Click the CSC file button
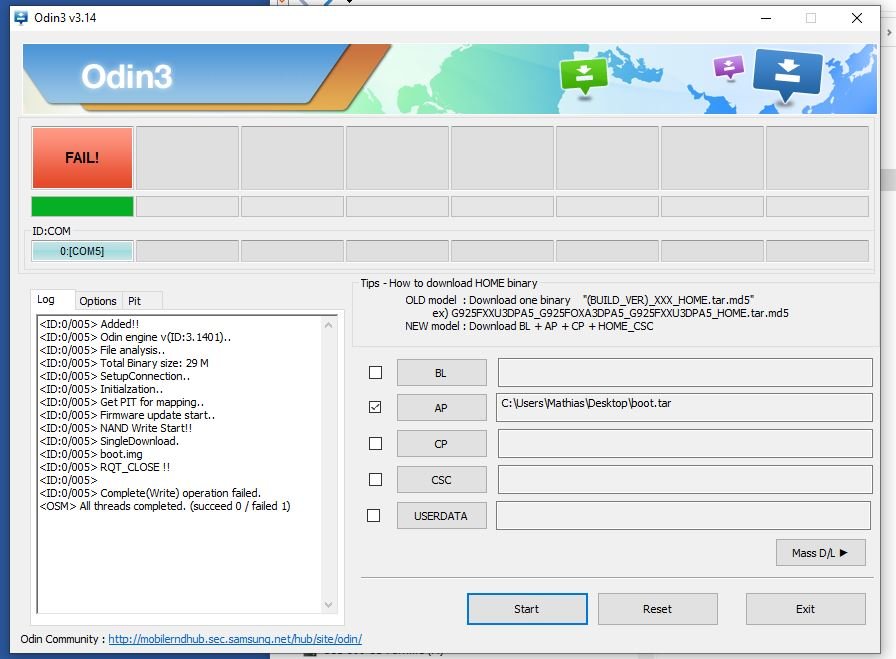This screenshot has height=659, width=896. pos(442,480)
